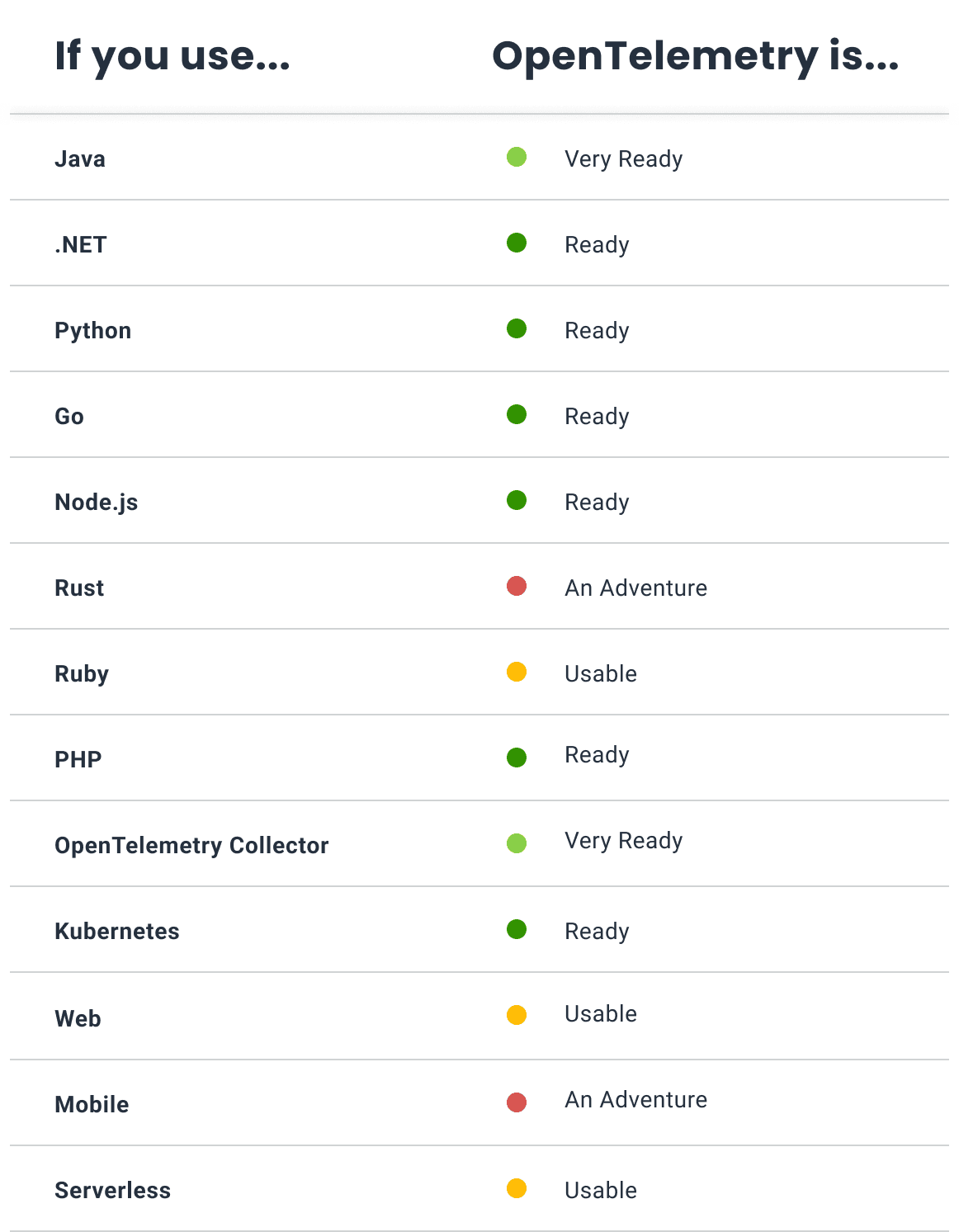Click the Go row label
959x1232 pixels.
point(69,417)
